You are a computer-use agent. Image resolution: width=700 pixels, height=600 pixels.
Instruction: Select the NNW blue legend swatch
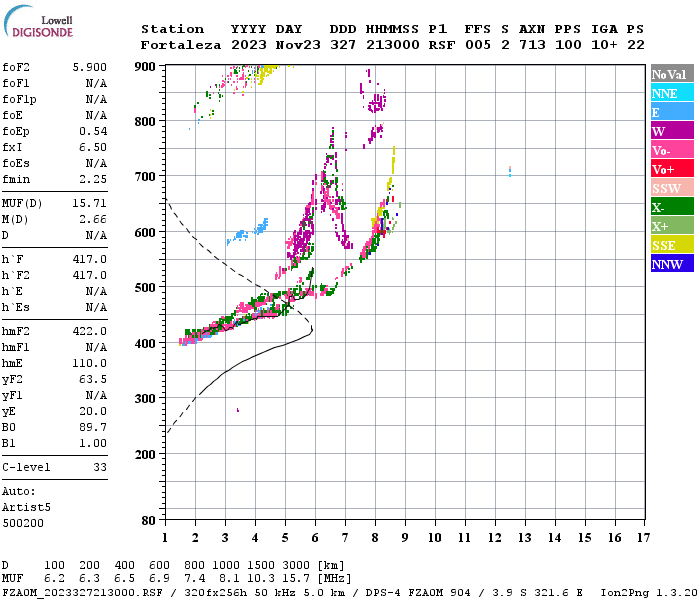(x=672, y=263)
